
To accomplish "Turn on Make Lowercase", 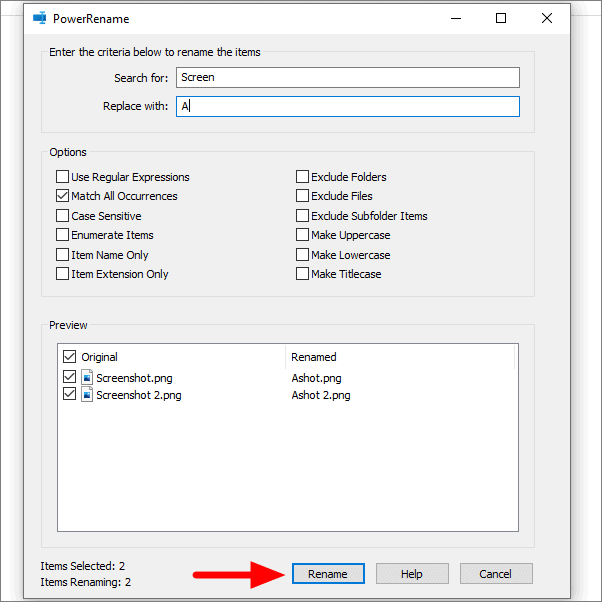I will point(302,255).
